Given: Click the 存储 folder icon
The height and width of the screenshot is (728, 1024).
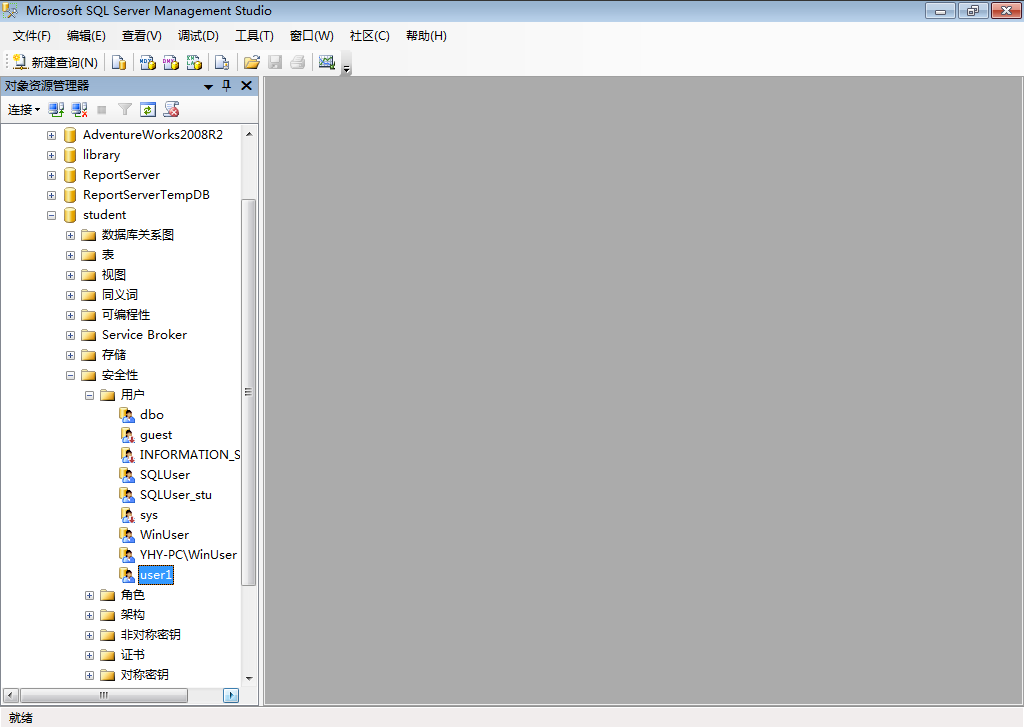Looking at the screenshot, I should (x=89, y=356).
